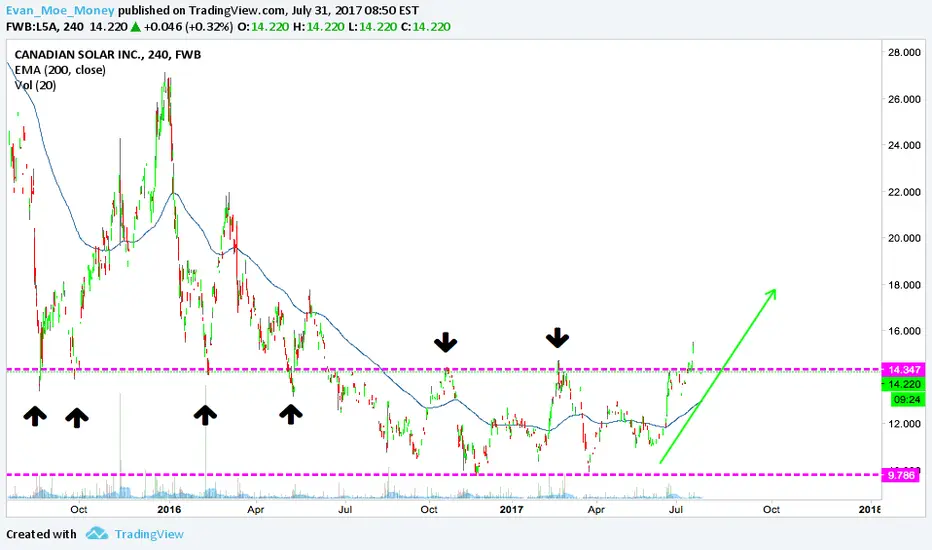Click the 22.000 price axis value
932x550 pixels.
point(903,192)
